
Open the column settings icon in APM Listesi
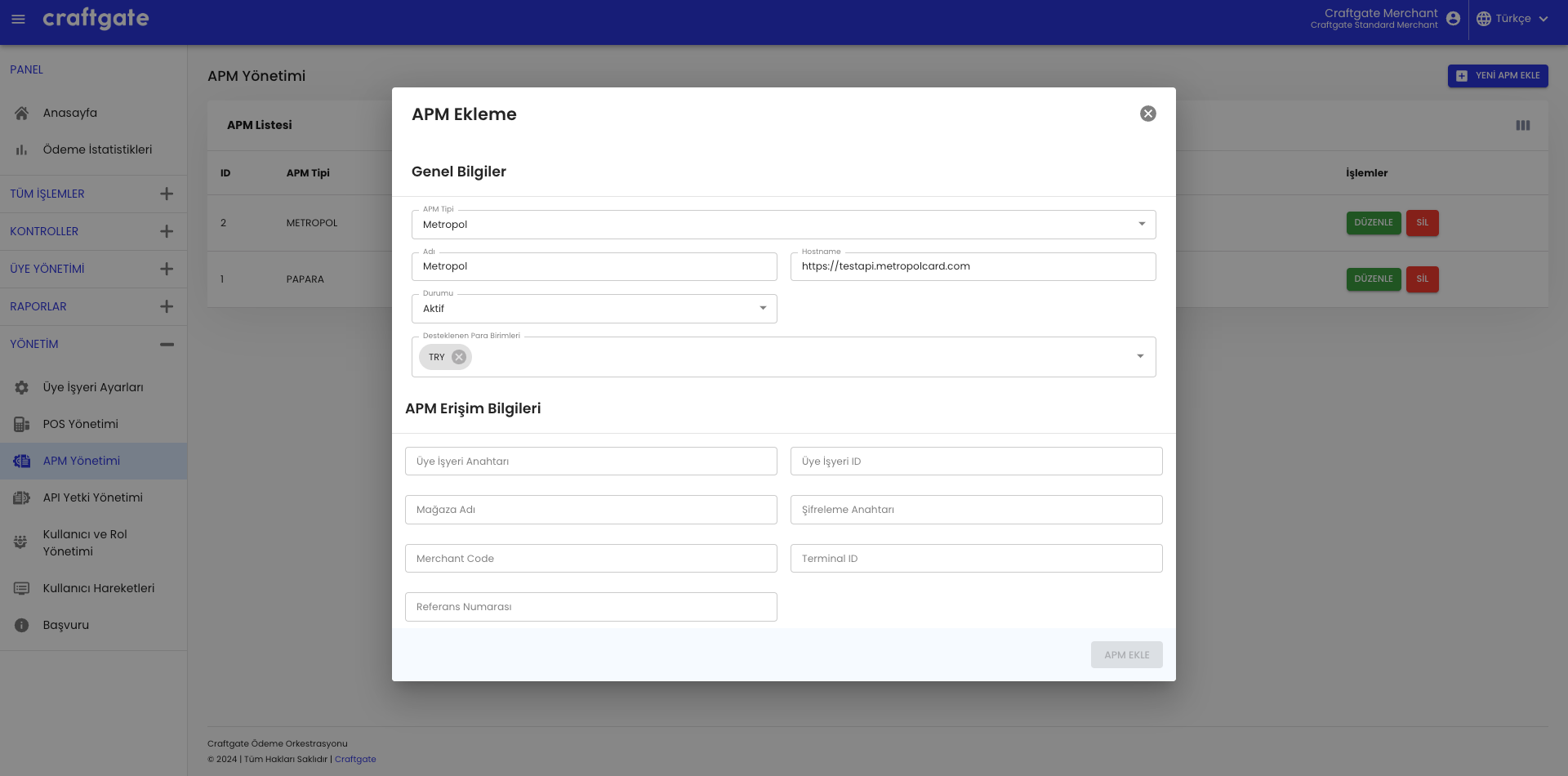pyautogui.click(x=1523, y=126)
